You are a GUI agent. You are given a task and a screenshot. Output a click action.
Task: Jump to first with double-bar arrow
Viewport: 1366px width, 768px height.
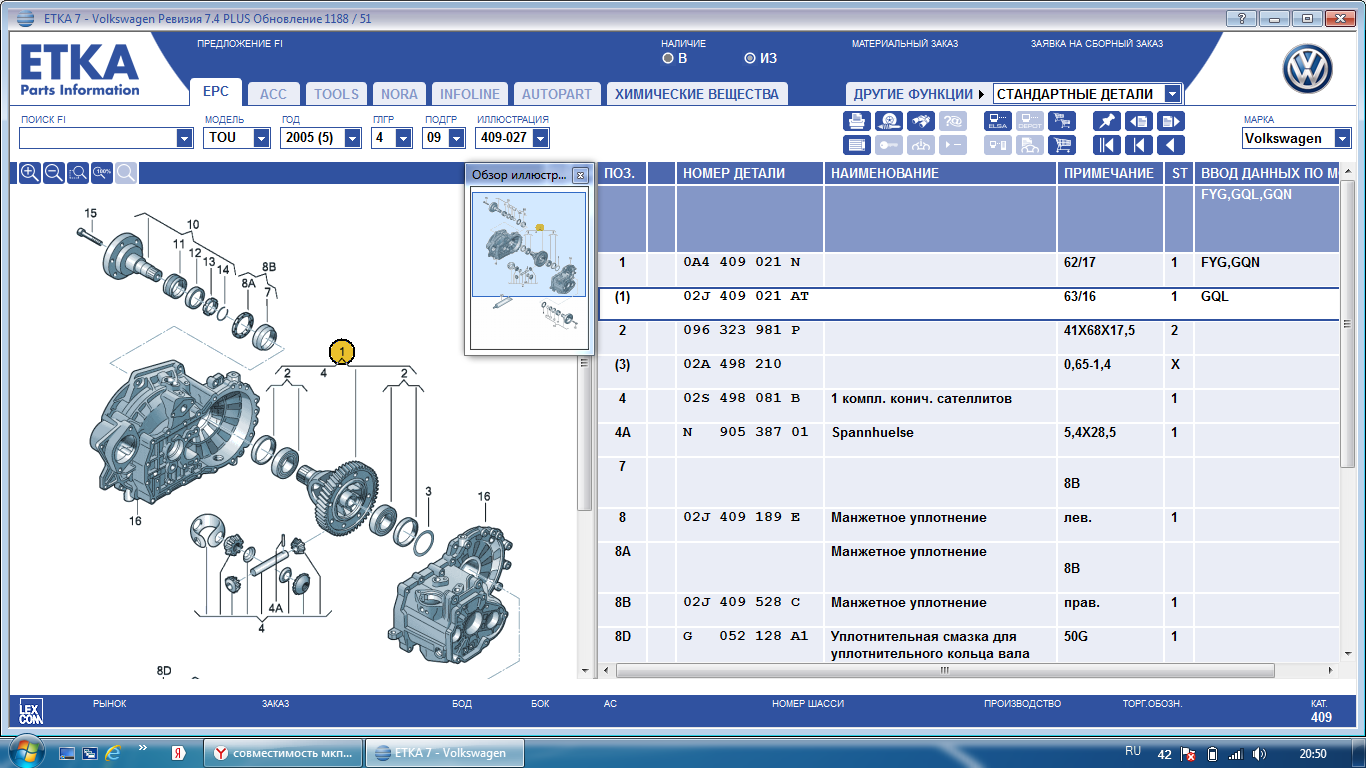pos(1106,145)
